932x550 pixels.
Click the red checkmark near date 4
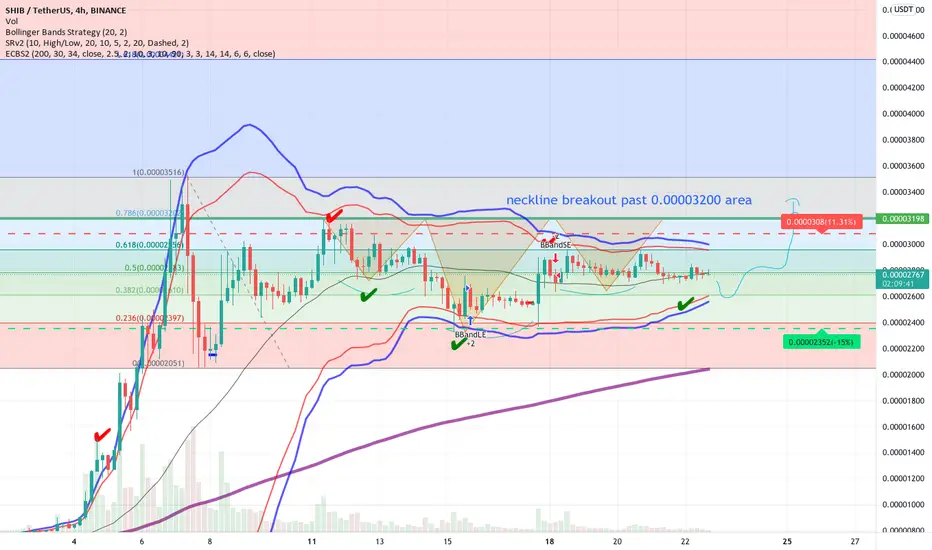[103, 435]
